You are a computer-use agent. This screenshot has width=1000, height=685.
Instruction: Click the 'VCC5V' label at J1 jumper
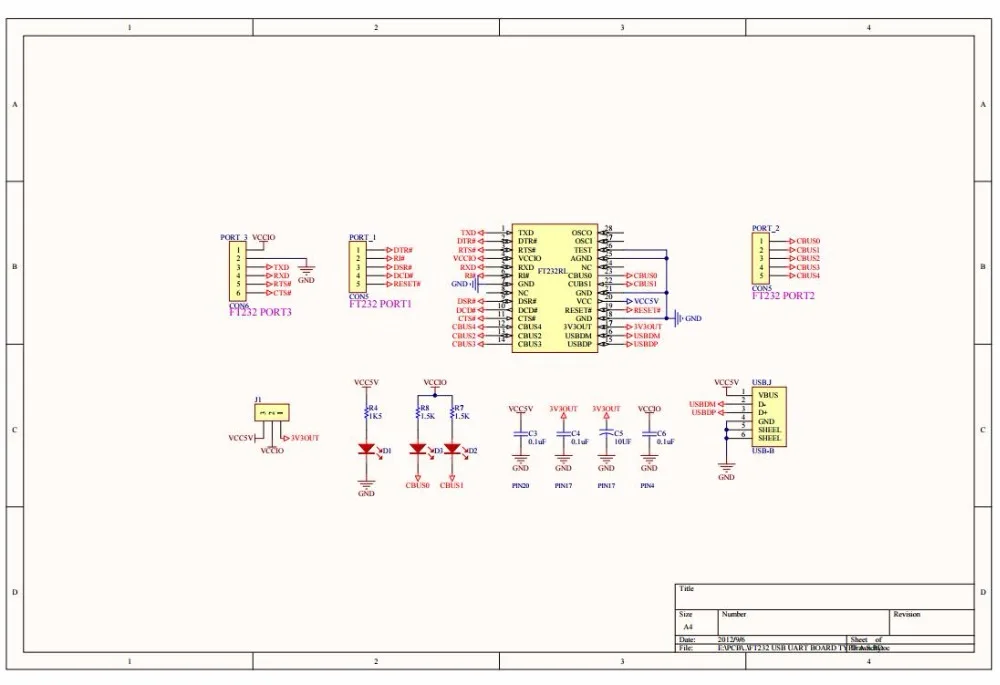(240, 438)
